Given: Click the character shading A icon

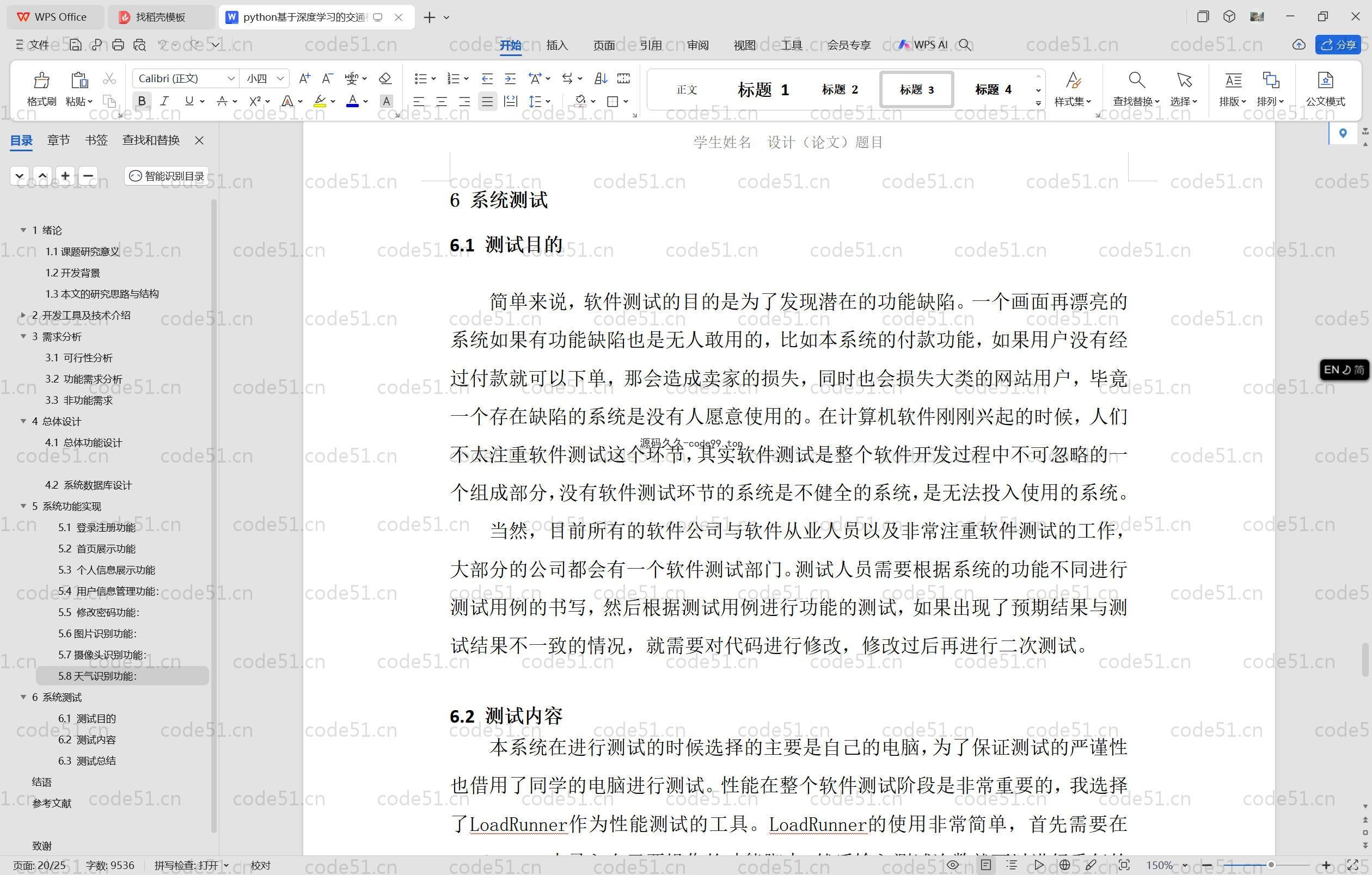Looking at the screenshot, I should pos(387,102).
